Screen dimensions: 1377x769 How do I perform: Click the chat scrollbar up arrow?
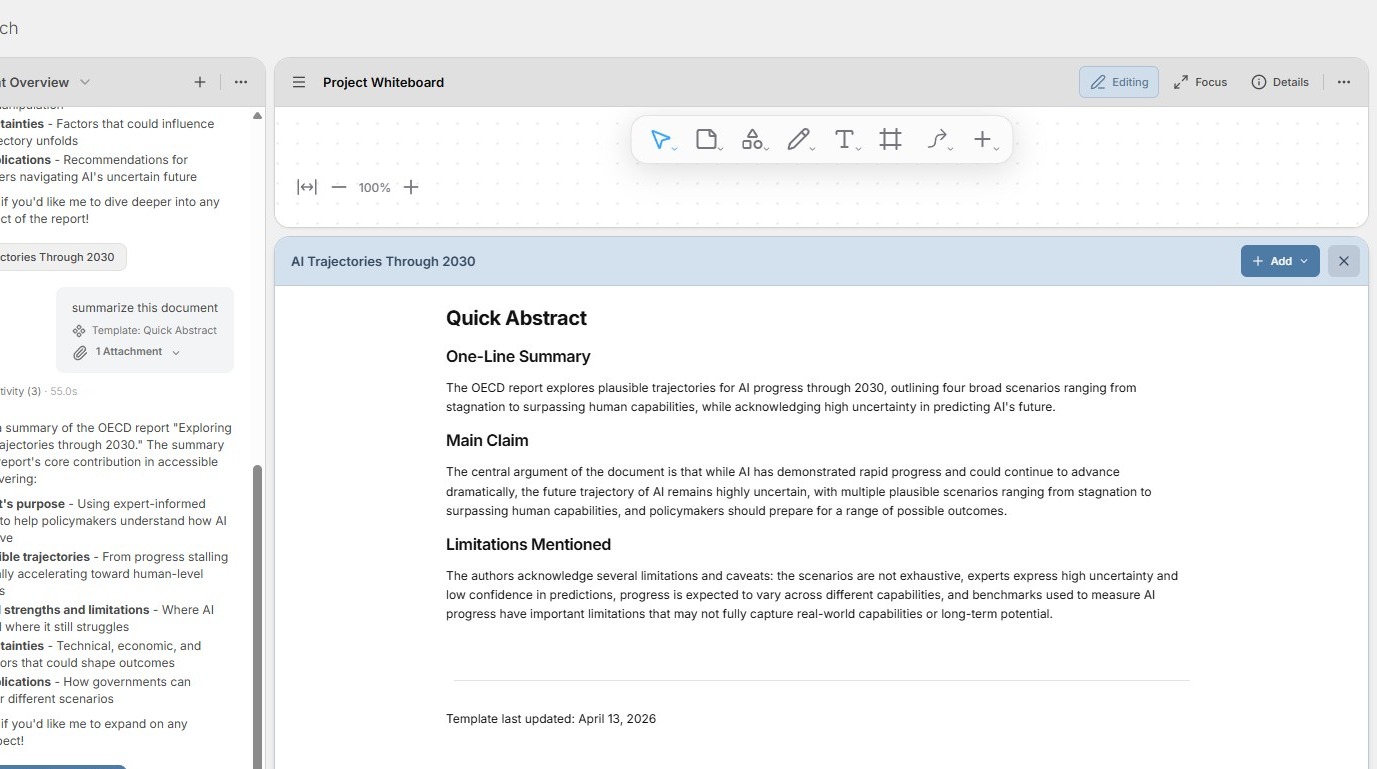pyautogui.click(x=257, y=116)
